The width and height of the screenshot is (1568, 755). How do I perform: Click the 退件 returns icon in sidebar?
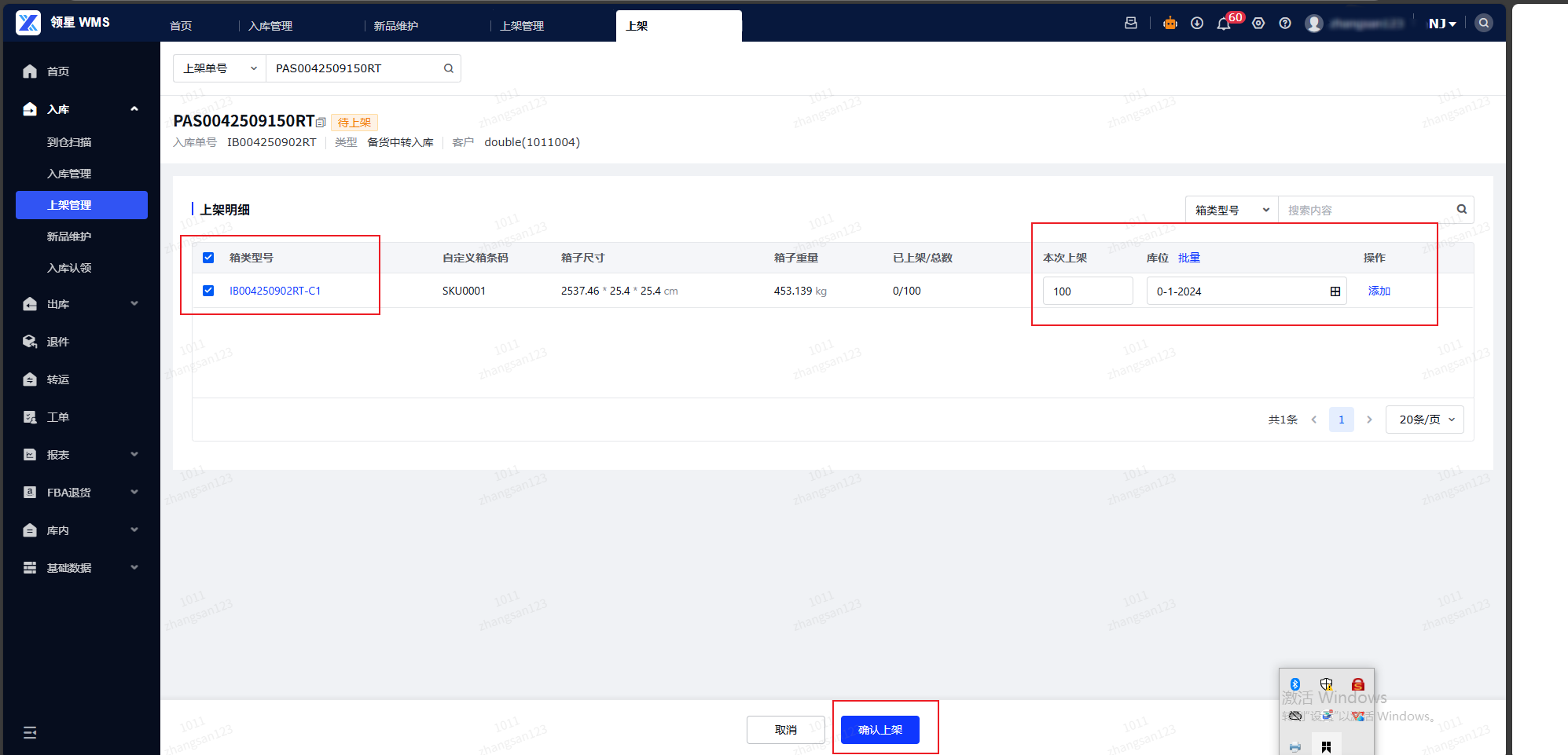(30, 342)
